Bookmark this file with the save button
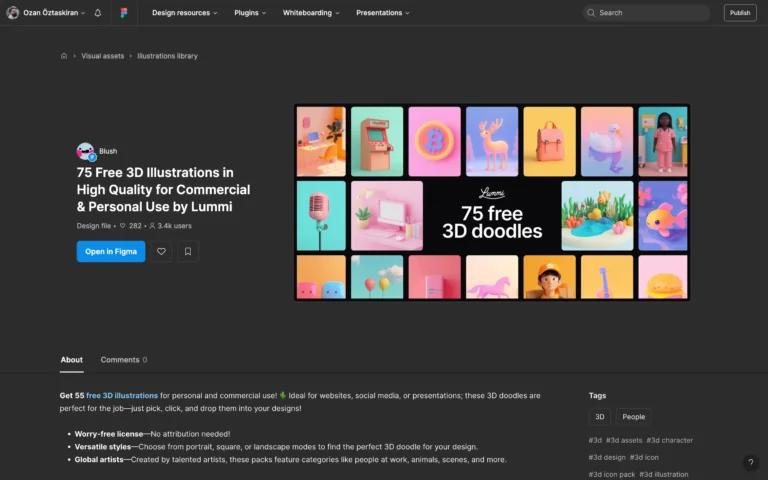This screenshot has height=480, width=768. [x=188, y=252]
